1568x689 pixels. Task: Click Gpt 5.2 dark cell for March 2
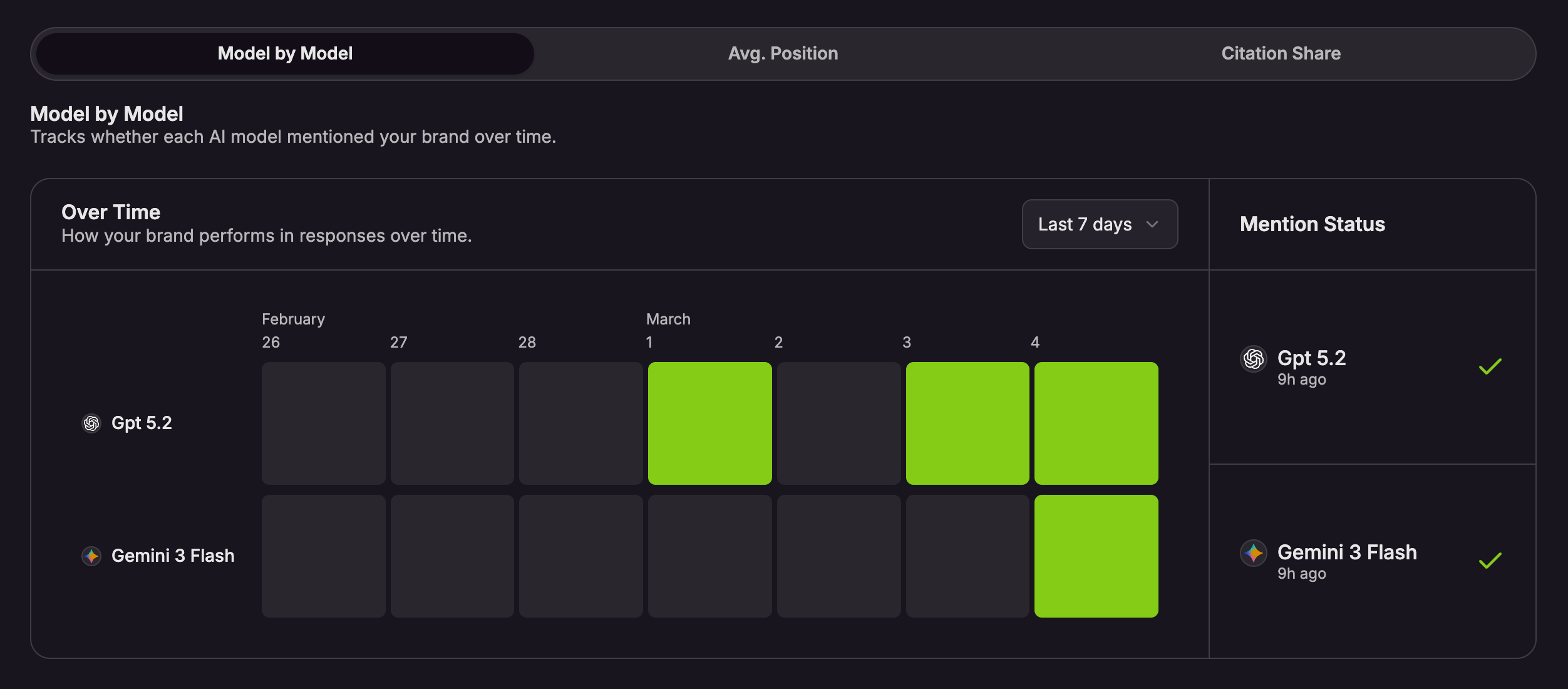coord(838,423)
